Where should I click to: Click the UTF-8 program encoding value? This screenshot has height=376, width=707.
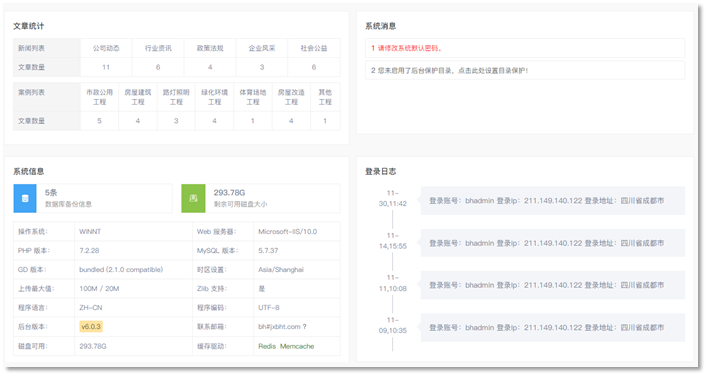click(x=269, y=307)
